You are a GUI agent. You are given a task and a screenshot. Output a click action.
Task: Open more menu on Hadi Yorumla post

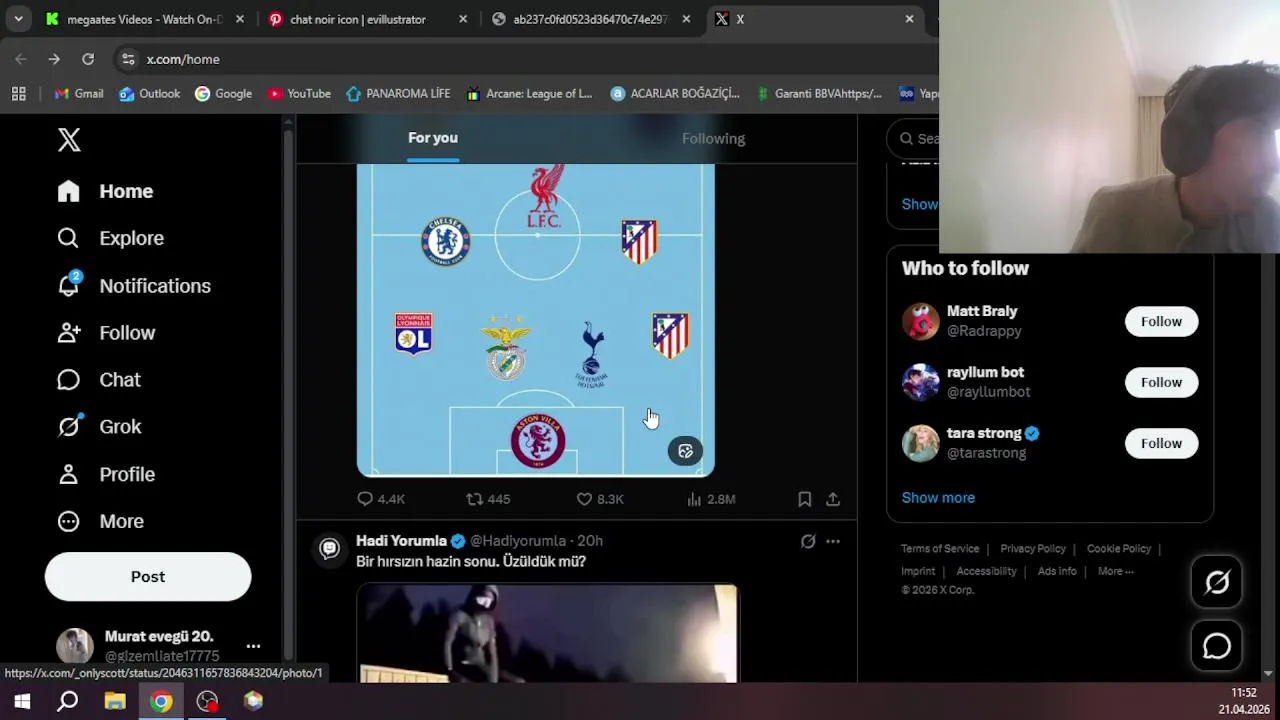(833, 541)
